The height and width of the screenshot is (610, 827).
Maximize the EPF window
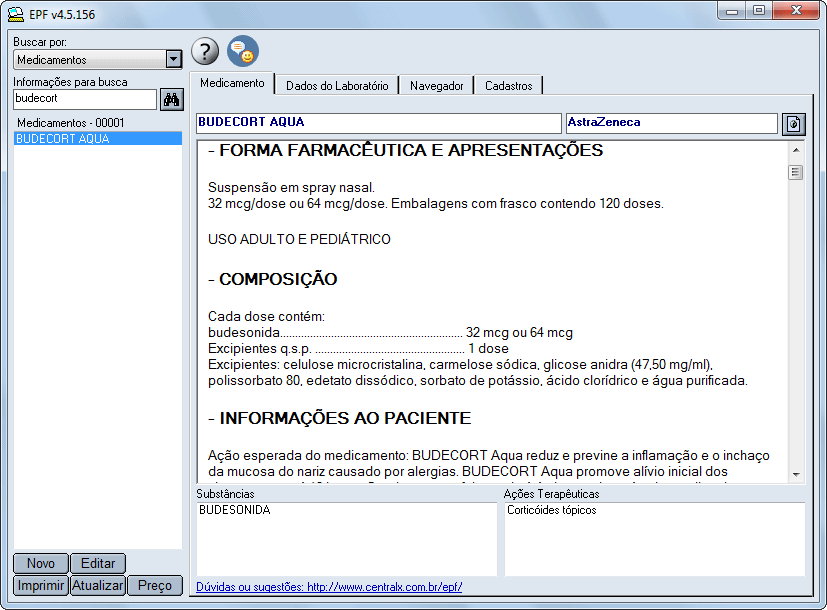(759, 11)
